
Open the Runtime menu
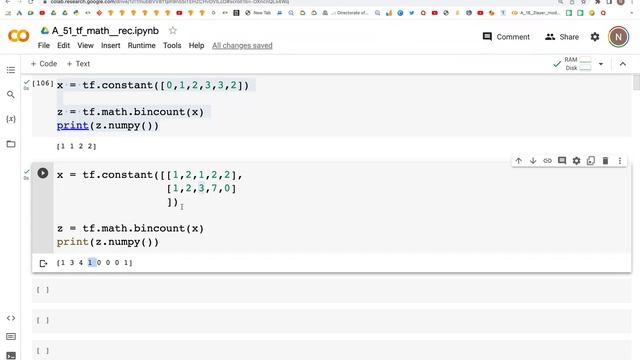[141, 45]
